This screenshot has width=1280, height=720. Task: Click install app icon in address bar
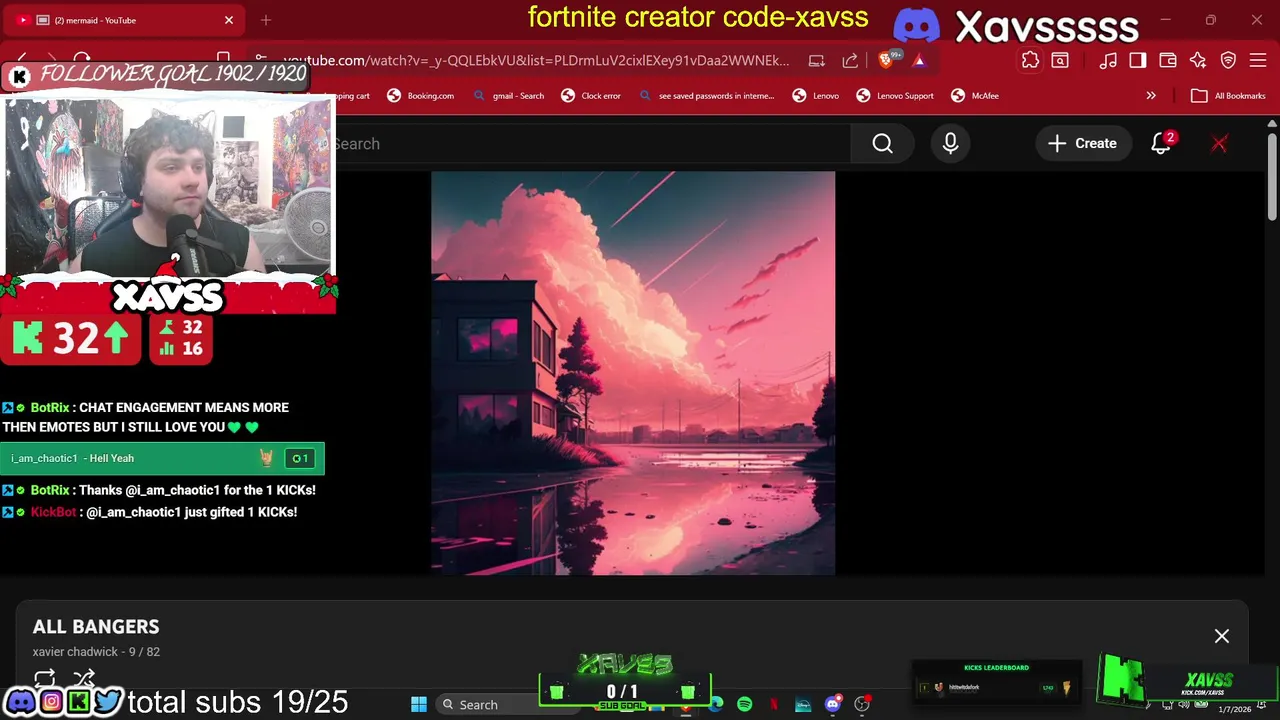click(x=817, y=60)
